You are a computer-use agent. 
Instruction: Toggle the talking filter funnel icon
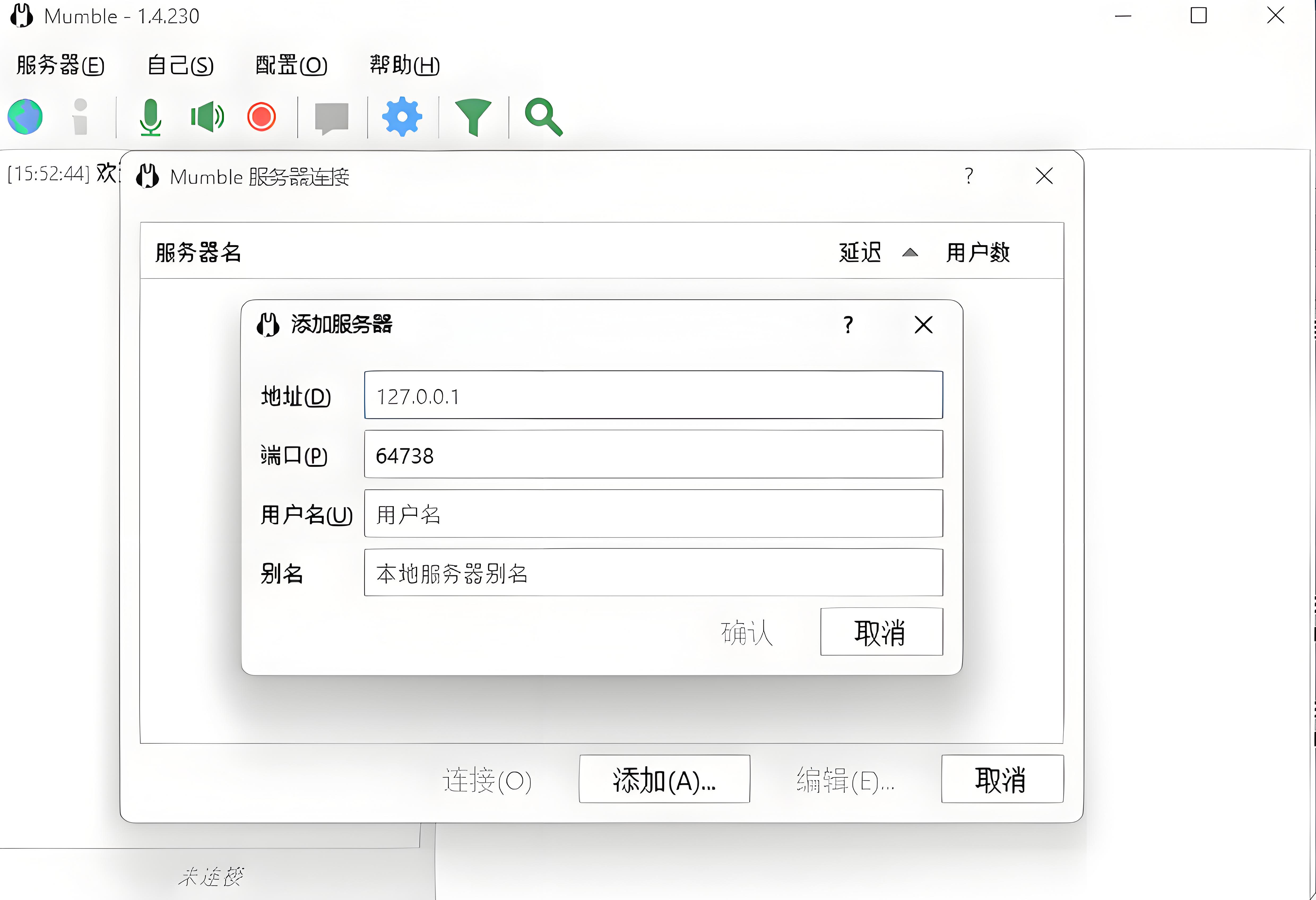pyautogui.click(x=473, y=117)
